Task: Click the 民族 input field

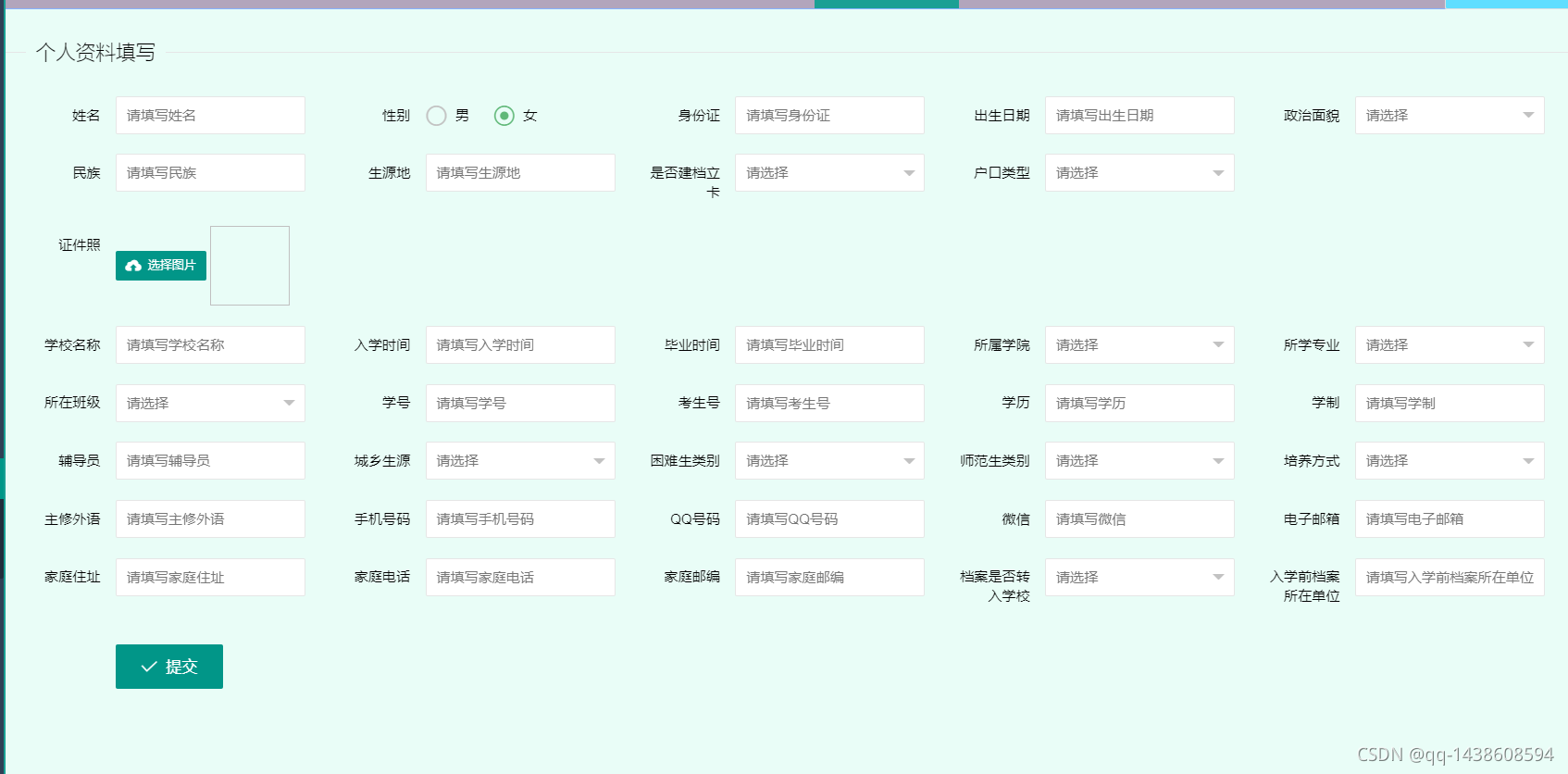Action: tap(210, 173)
